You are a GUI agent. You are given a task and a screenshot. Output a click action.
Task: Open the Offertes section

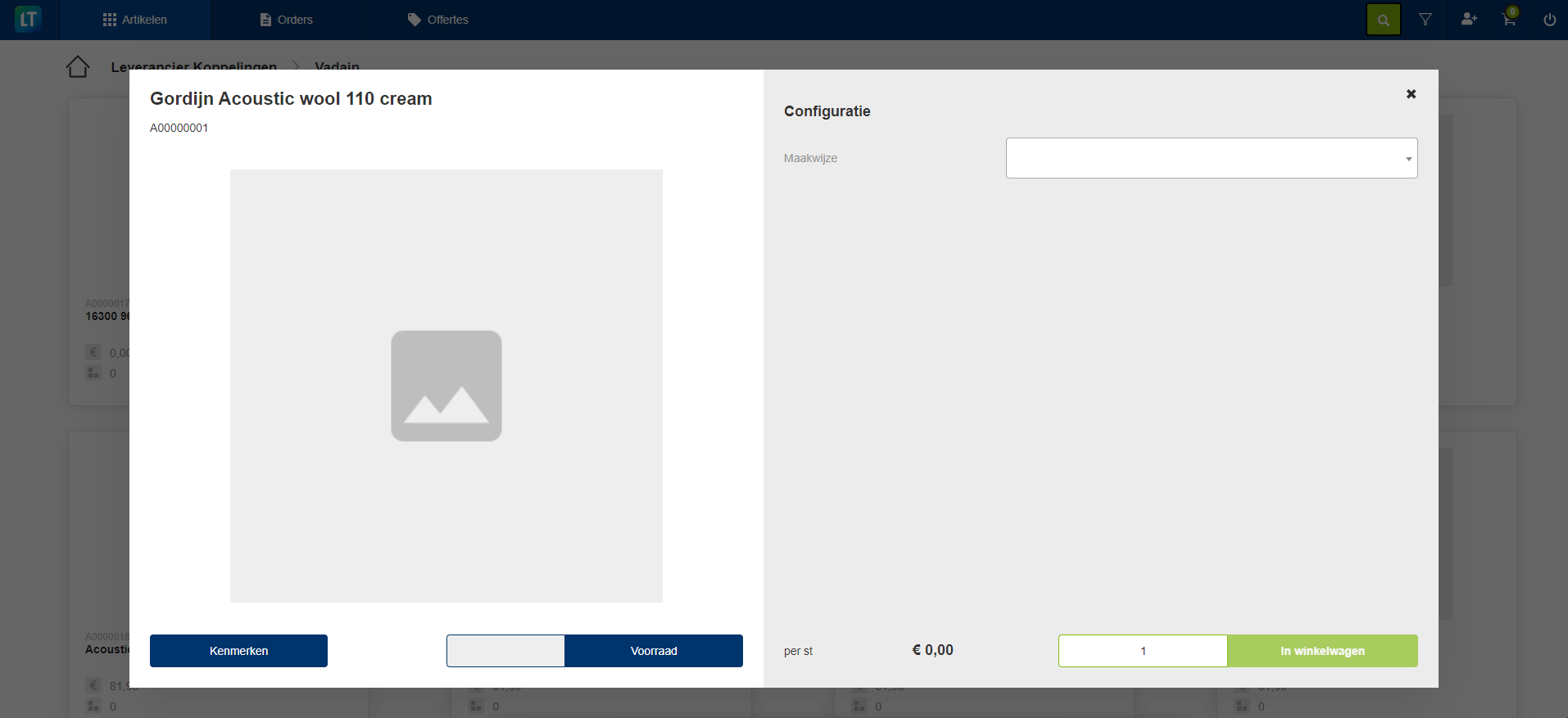point(438,20)
